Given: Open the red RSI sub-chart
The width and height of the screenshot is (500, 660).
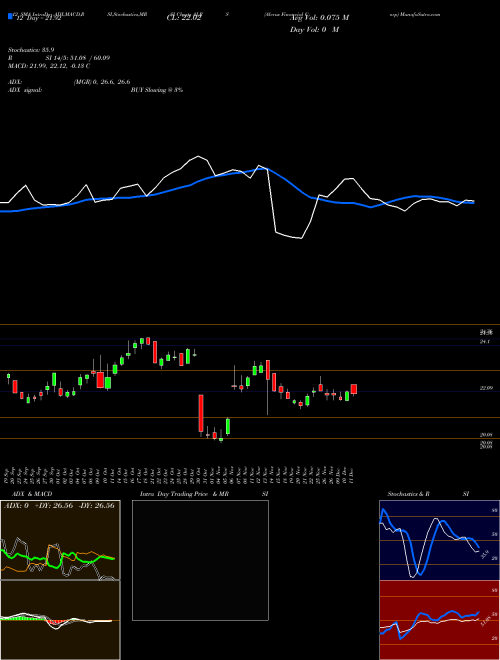Looking at the screenshot, I should (439, 620).
